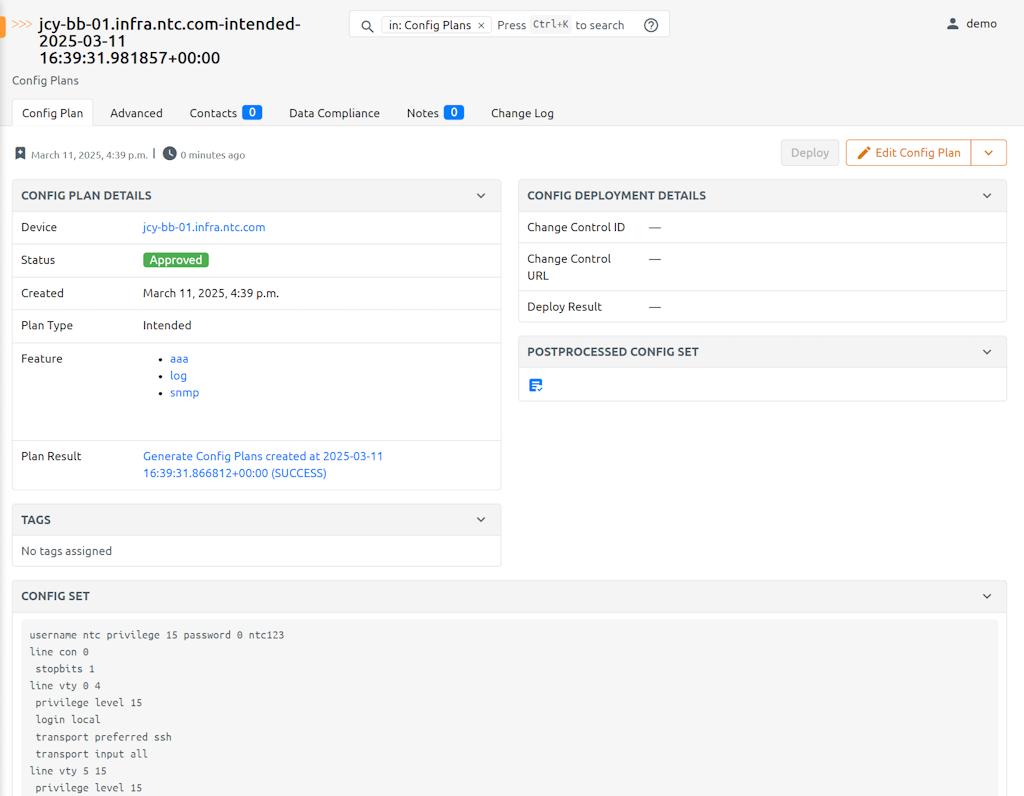Click the clock icon next to '0 minutes ago'
This screenshot has width=1024, height=796.
(x=170, y=154)
